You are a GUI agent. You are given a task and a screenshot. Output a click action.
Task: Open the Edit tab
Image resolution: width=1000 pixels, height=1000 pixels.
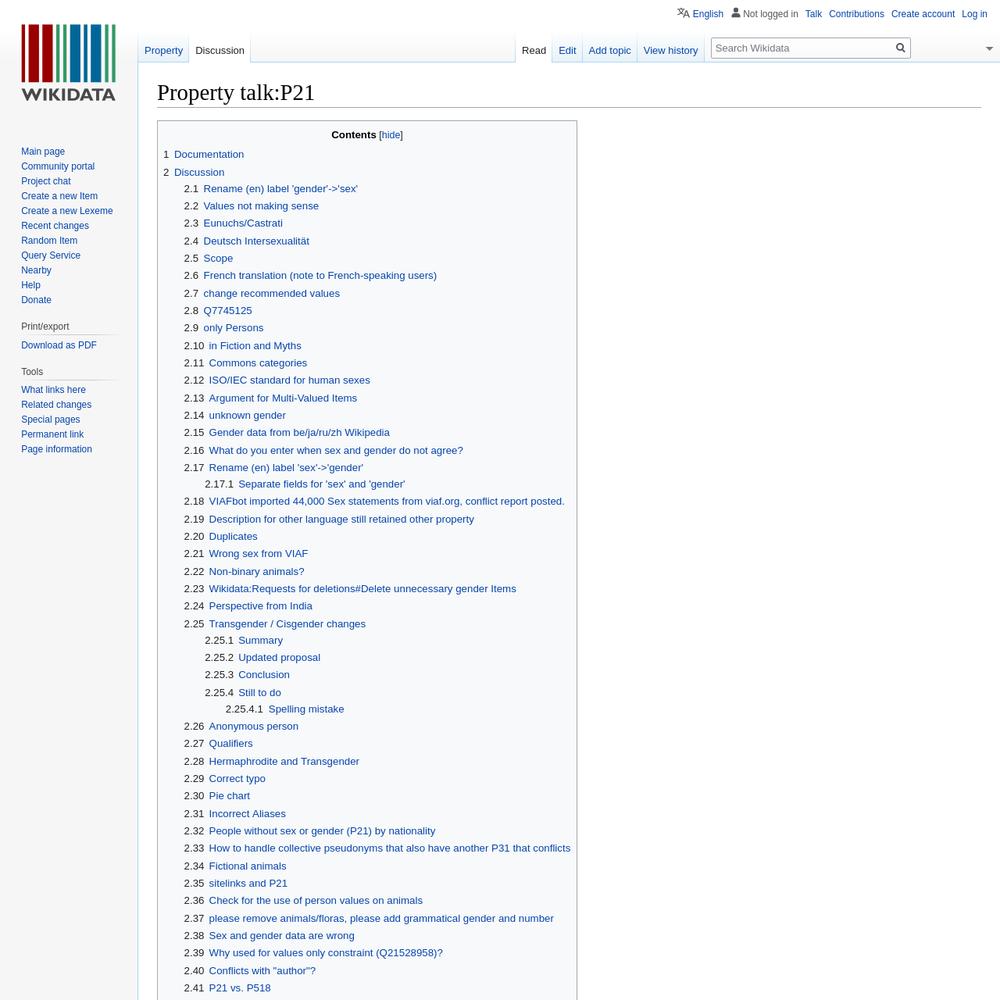coord(567,50)
